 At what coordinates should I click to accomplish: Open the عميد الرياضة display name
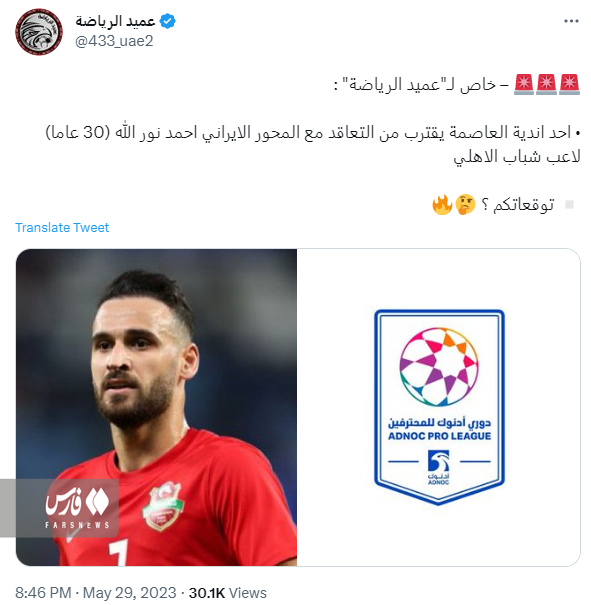tap(115, 21)
